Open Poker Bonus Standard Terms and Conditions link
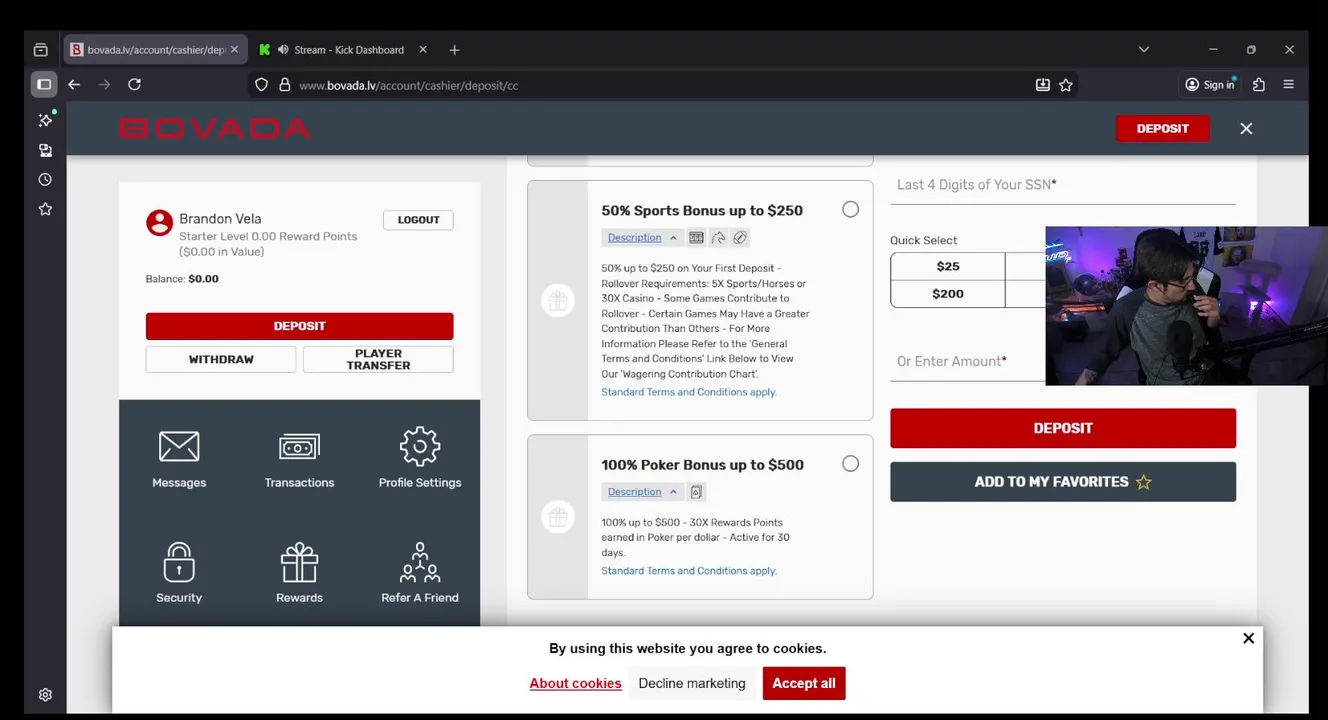 coord(688,571)
